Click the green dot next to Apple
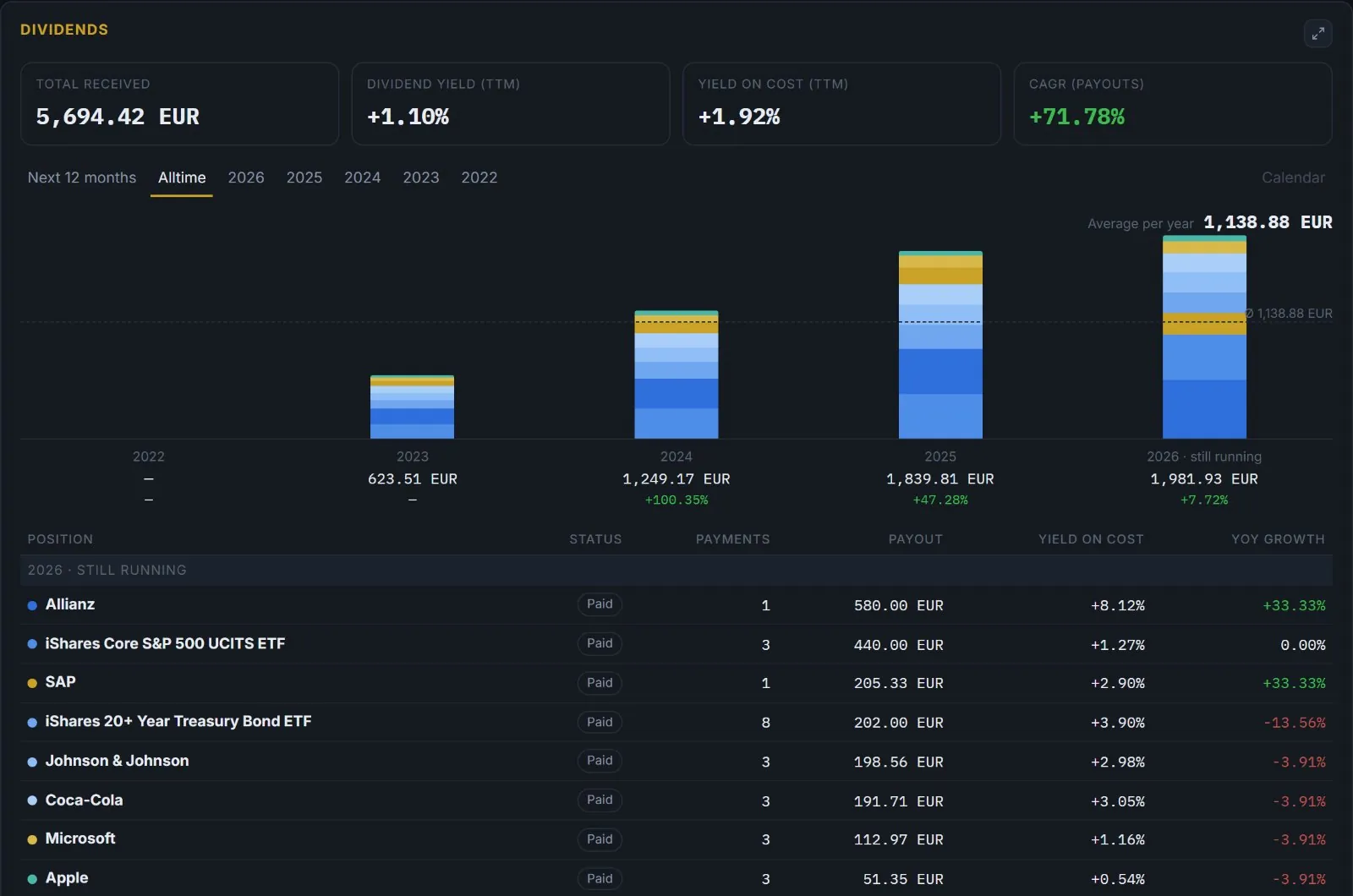Image resolution: width=1353 pixels, height=896 pixels. [32, 879]
